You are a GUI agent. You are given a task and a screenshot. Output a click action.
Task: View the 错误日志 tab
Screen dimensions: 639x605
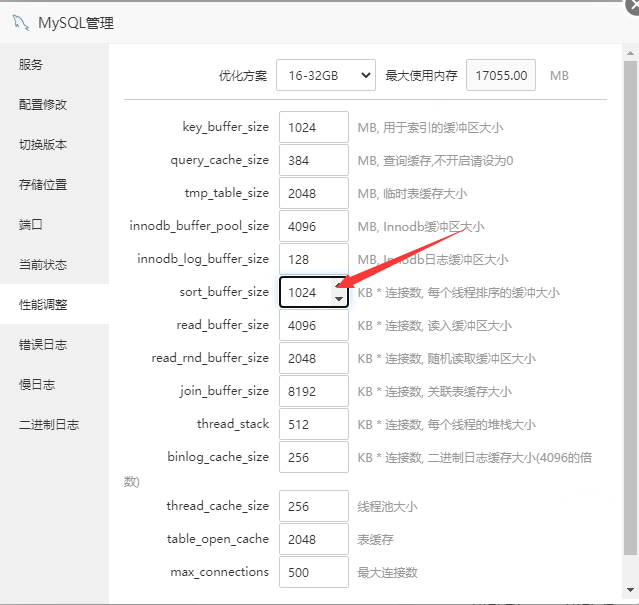pos(43,345)
